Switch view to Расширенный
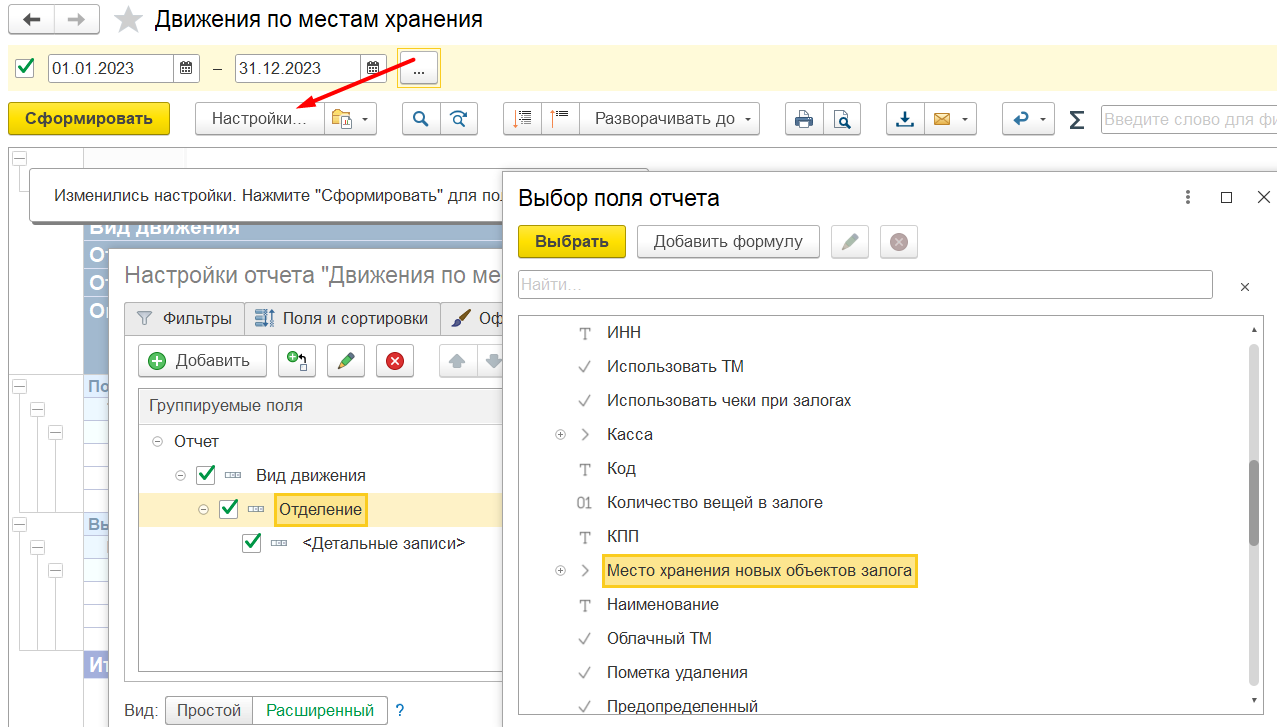1277x727 pixels. 320,710
